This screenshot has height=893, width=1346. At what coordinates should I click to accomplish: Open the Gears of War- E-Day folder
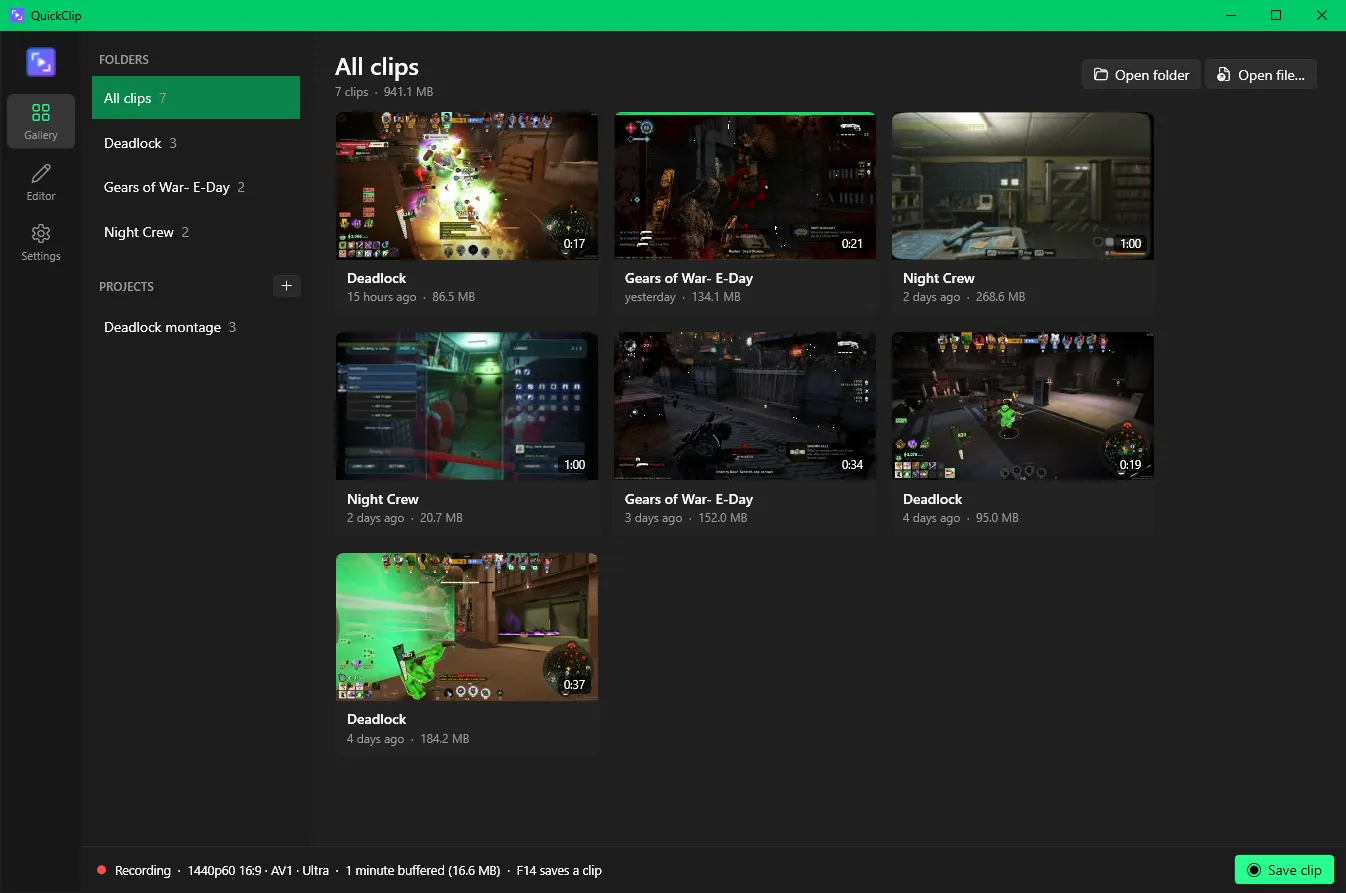pyautogui.click(x=196, y=187)
